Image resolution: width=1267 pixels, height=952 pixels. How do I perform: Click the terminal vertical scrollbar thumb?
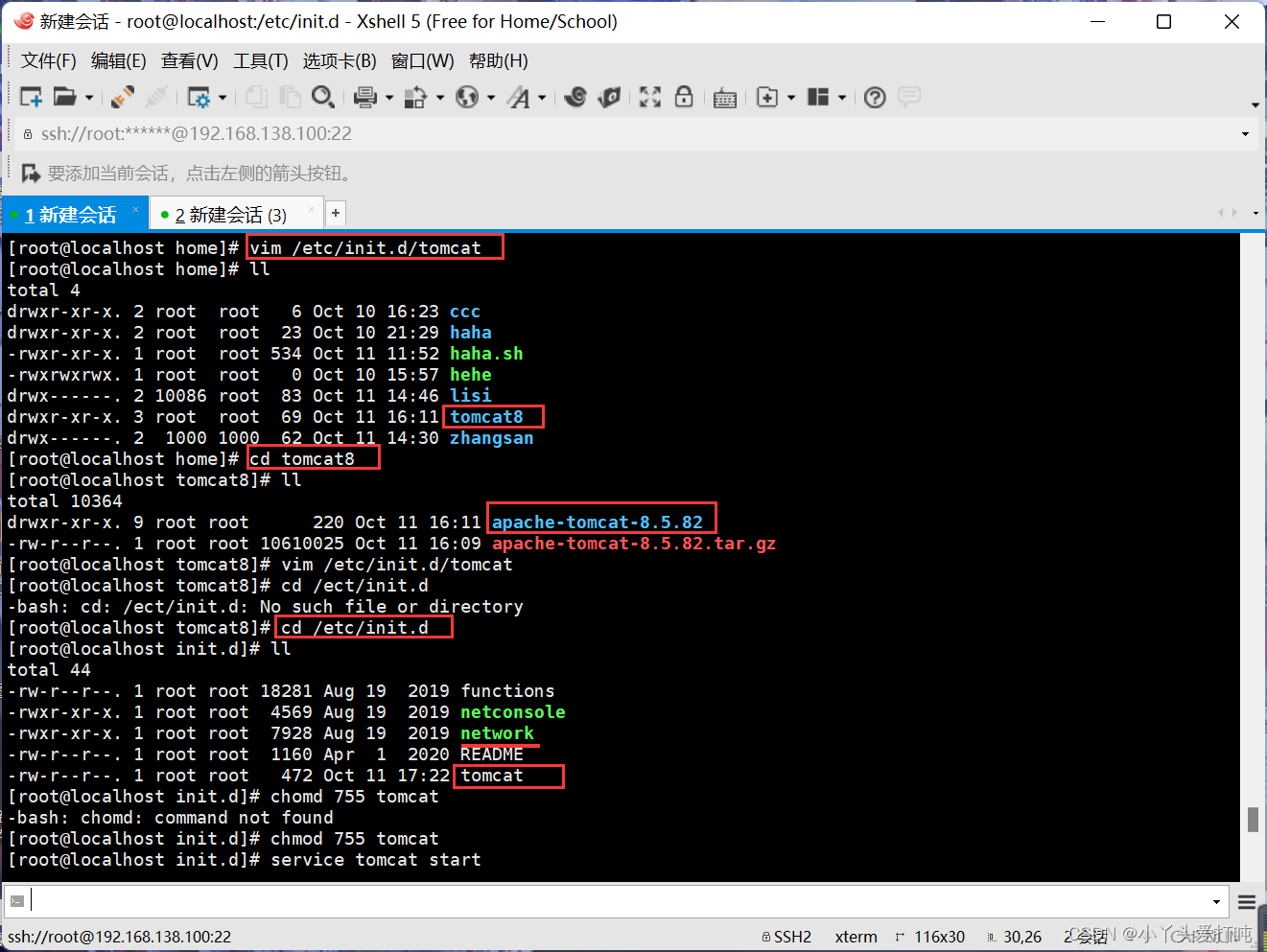1253,820
